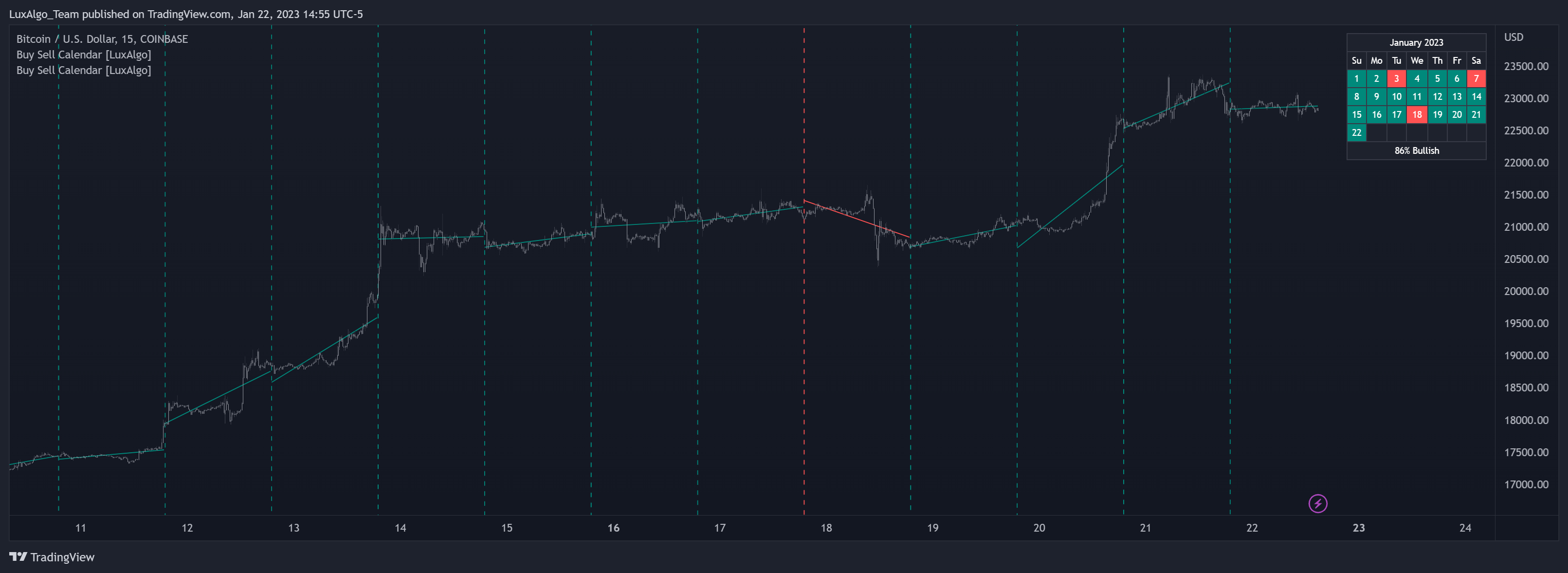Click green calendar day 19 in the calendar table
Viewport: 1568px width, 573px height.
pos(1437,114)
